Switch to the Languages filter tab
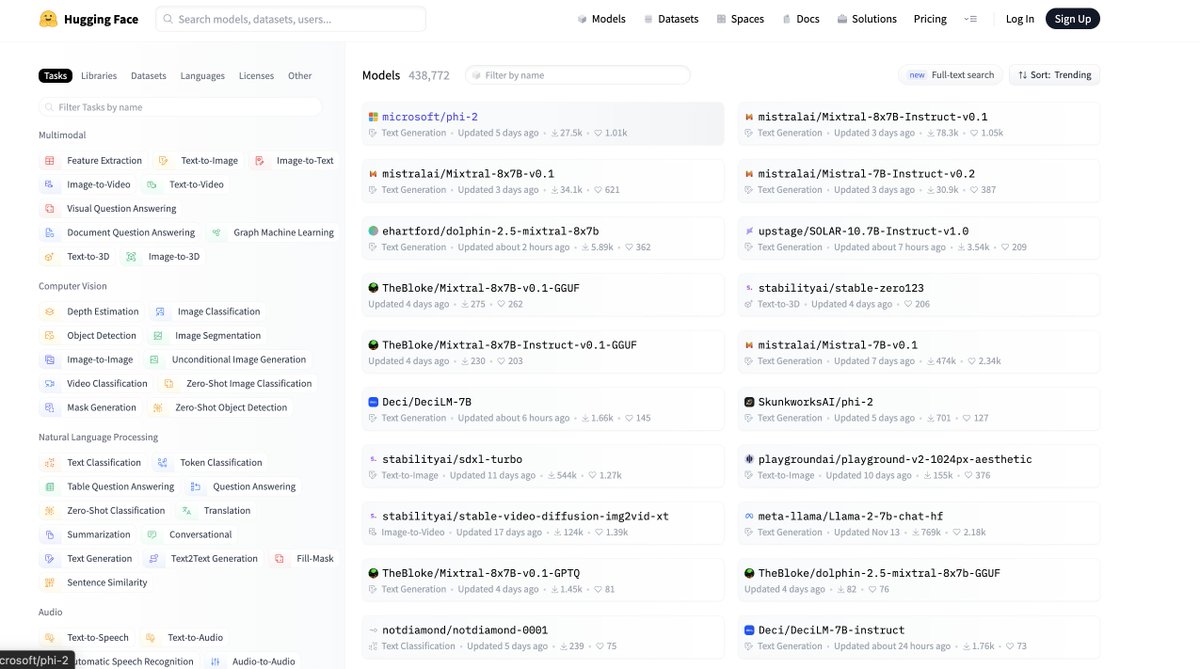Screen dimensions: 1200x669 tap(203, 76)
